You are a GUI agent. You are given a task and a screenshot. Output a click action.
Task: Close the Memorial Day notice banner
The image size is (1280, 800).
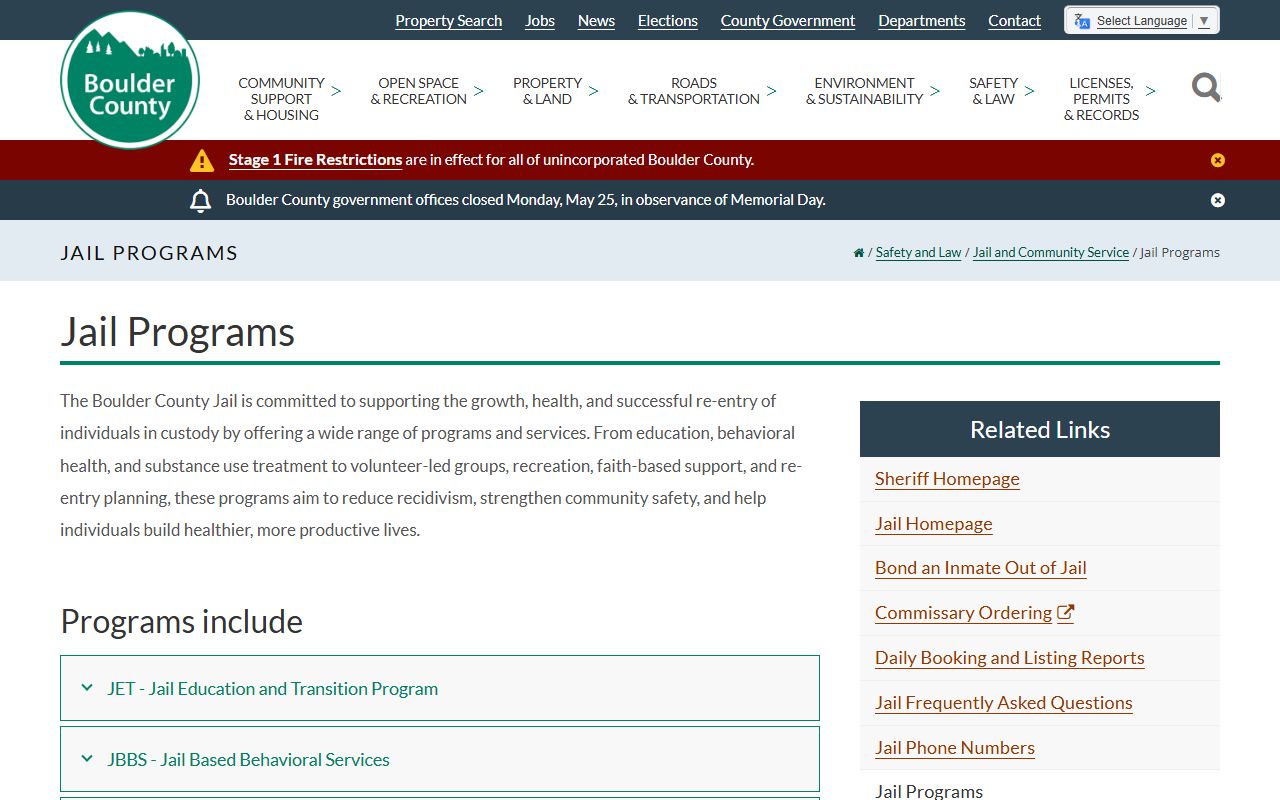tap(1218, 200)
